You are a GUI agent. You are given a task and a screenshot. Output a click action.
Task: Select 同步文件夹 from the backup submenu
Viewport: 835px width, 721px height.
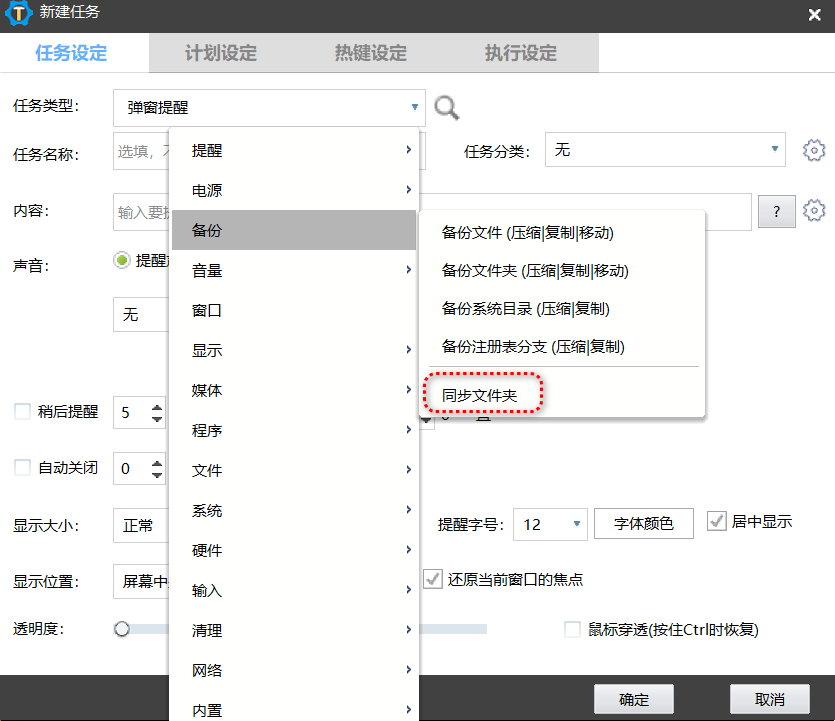click(x=480, y=396)
